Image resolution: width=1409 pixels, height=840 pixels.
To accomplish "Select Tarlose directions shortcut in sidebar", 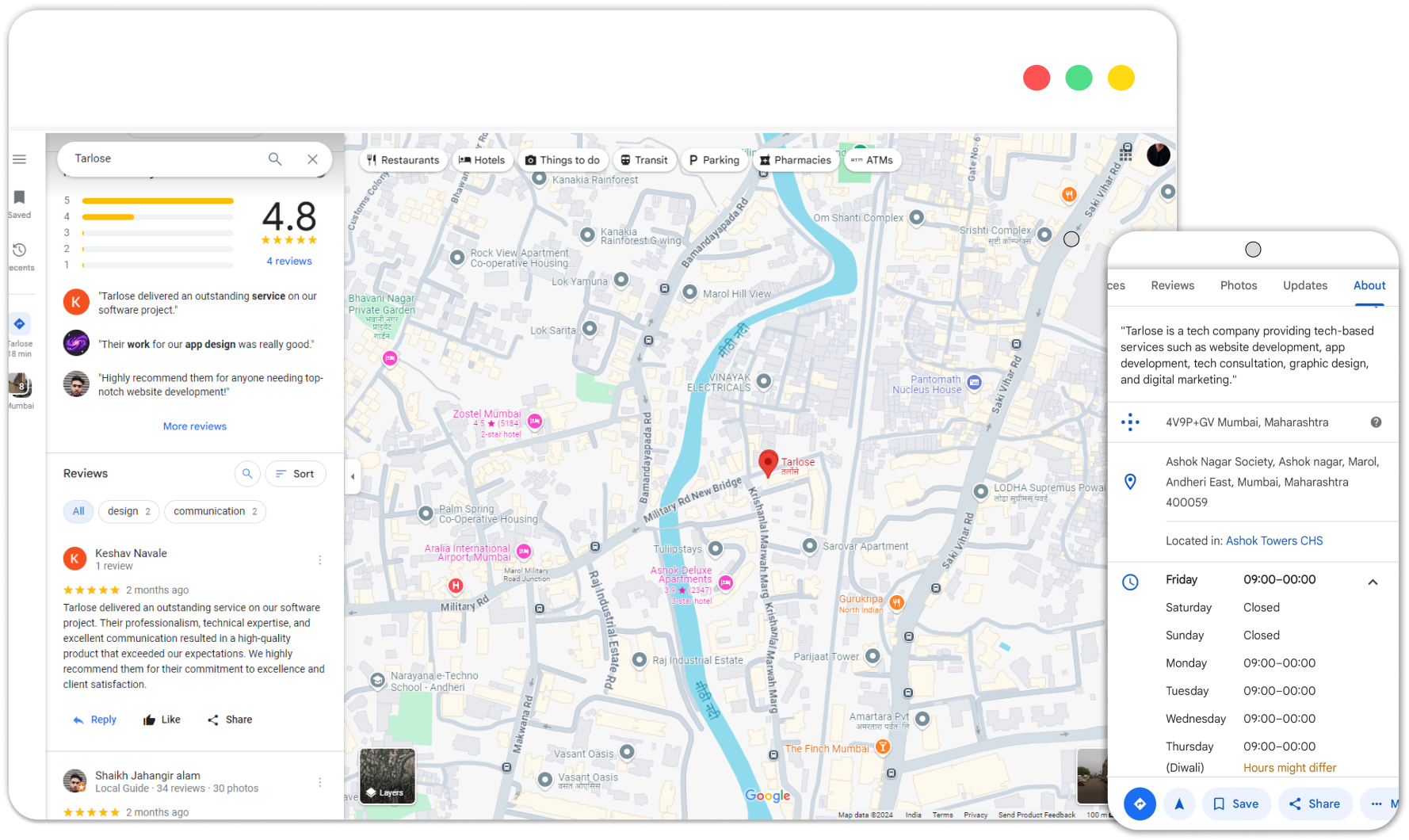I will coord(20,323).
